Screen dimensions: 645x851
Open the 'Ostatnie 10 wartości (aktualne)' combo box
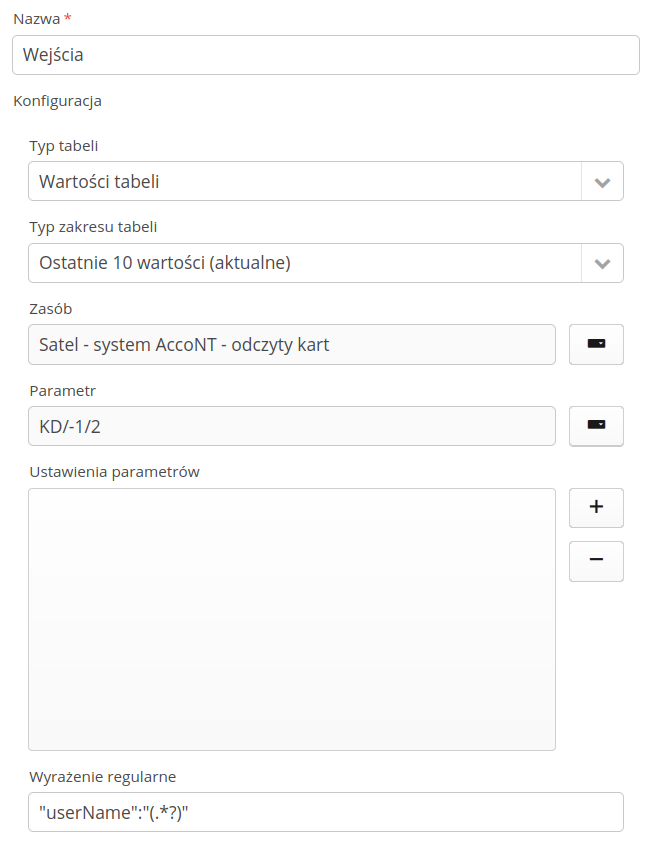pos(305,263)
